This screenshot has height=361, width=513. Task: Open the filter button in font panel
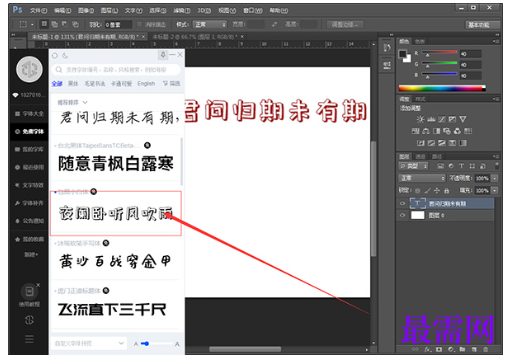coord(171,83)
